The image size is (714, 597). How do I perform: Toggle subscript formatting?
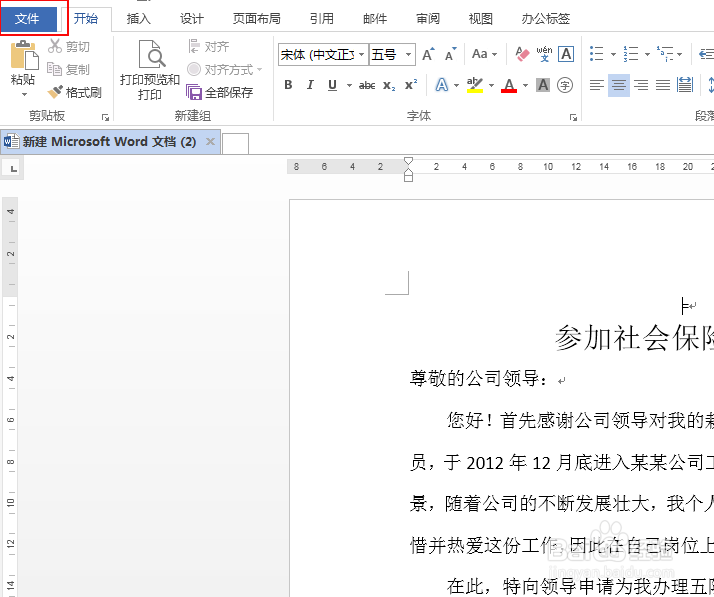389,85
